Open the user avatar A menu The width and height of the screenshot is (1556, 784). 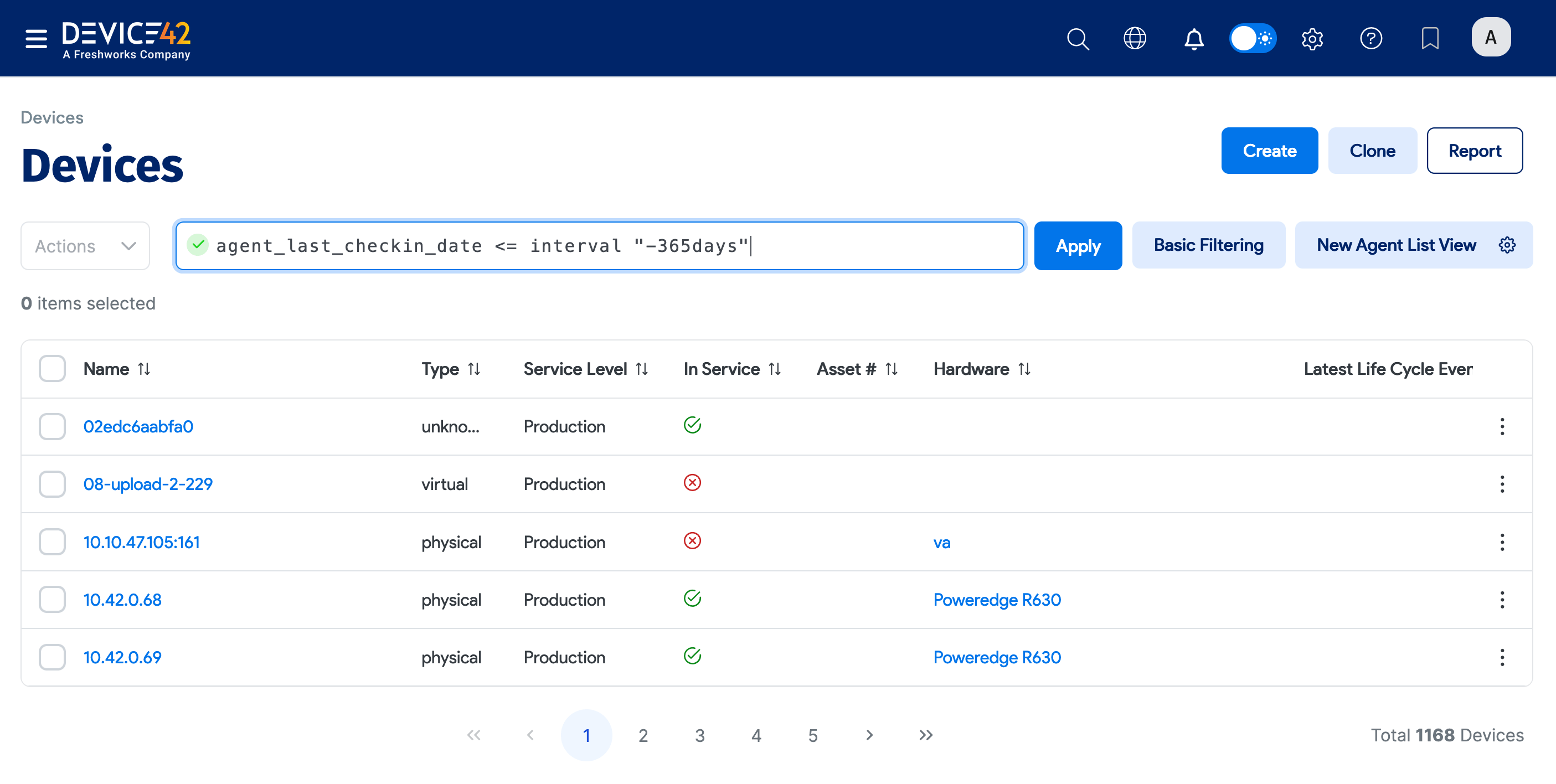coord(1490,37)
